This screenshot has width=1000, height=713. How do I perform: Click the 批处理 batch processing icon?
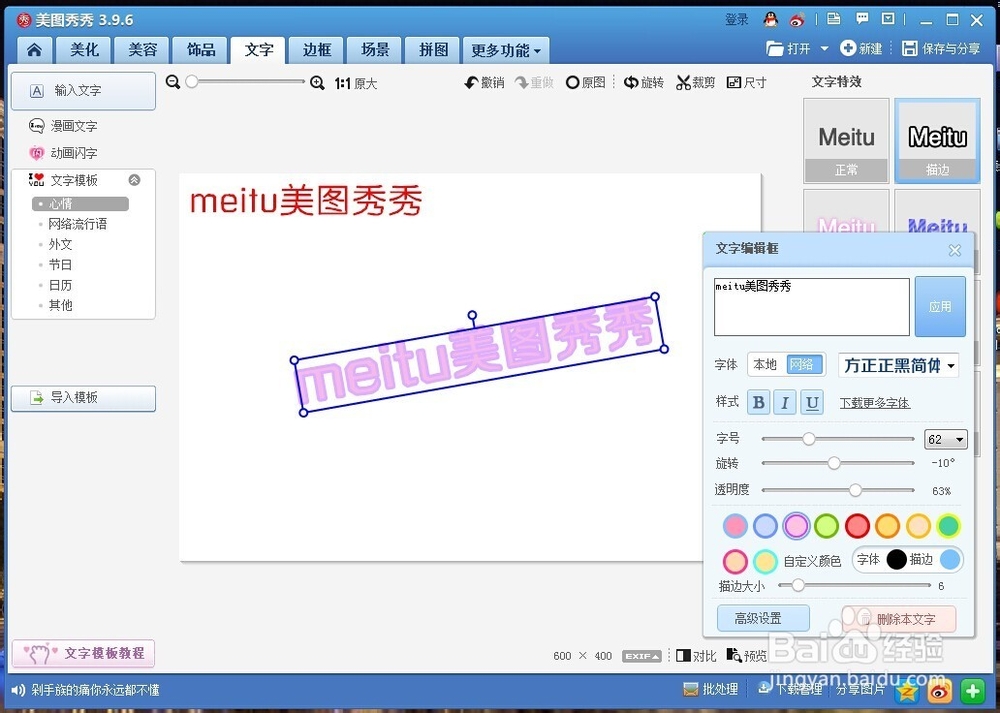[711, 690]
